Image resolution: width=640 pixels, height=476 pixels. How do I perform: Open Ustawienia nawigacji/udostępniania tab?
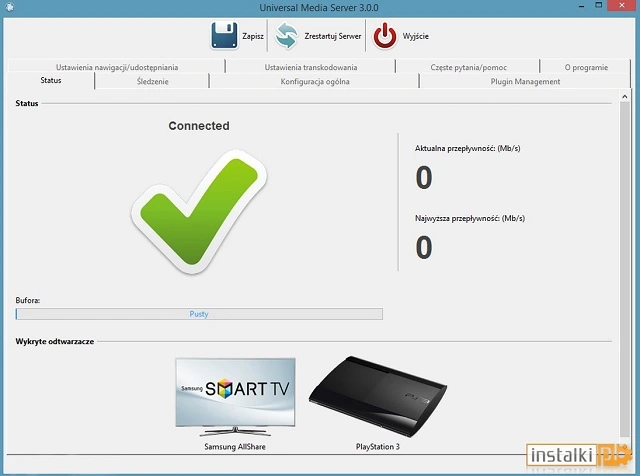pyautogui.click(x=117, y=67)
